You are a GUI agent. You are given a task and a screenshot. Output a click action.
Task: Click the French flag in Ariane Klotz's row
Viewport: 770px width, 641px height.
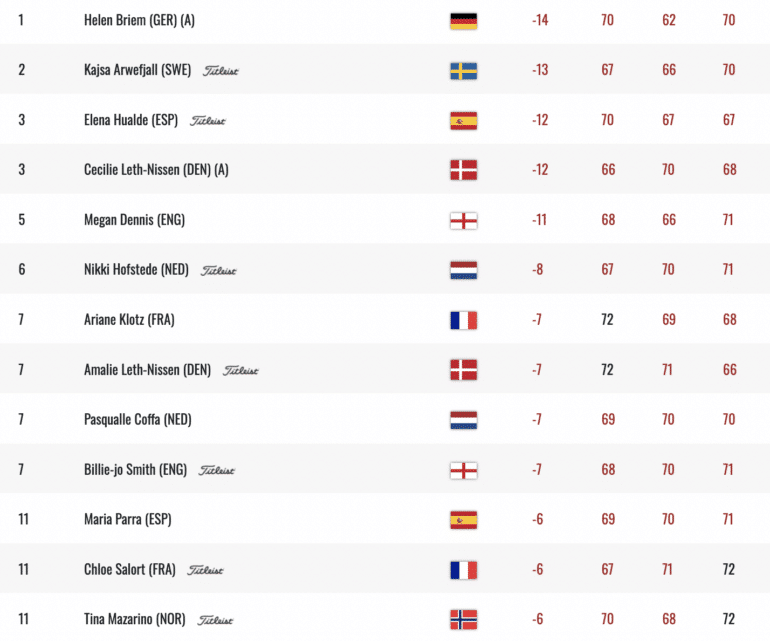464,320
